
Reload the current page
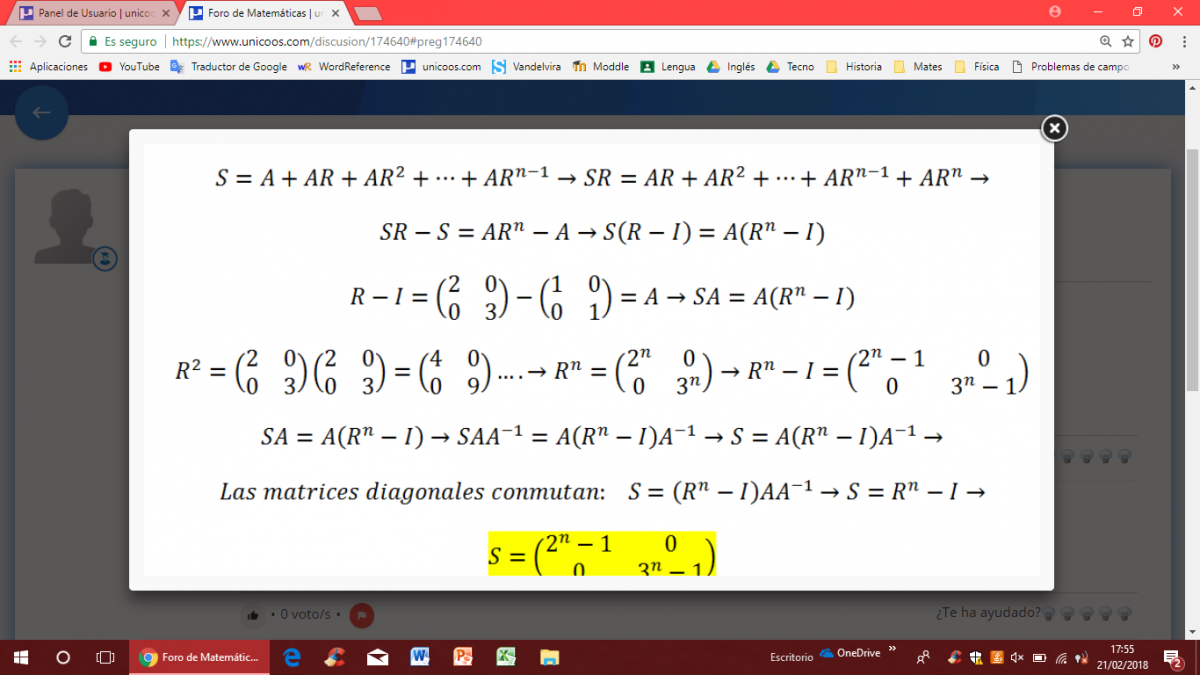65,41
